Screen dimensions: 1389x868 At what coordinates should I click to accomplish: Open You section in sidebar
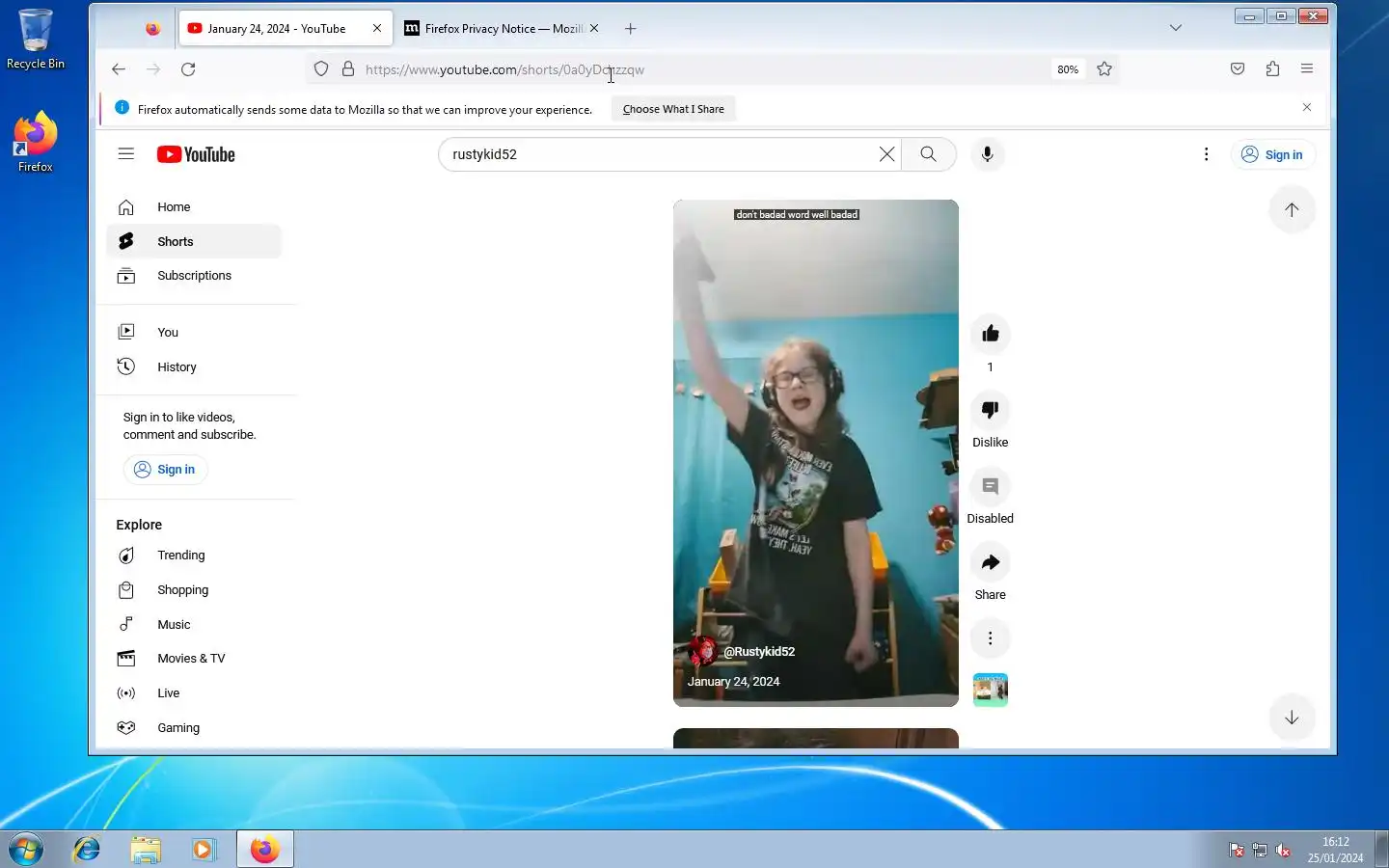coord(194,332)
